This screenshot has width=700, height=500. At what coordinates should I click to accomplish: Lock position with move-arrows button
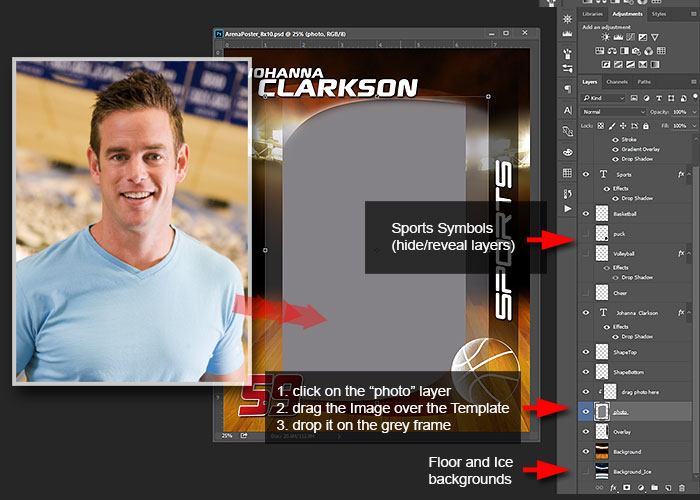pyautogui.click(x=623, y=126)
